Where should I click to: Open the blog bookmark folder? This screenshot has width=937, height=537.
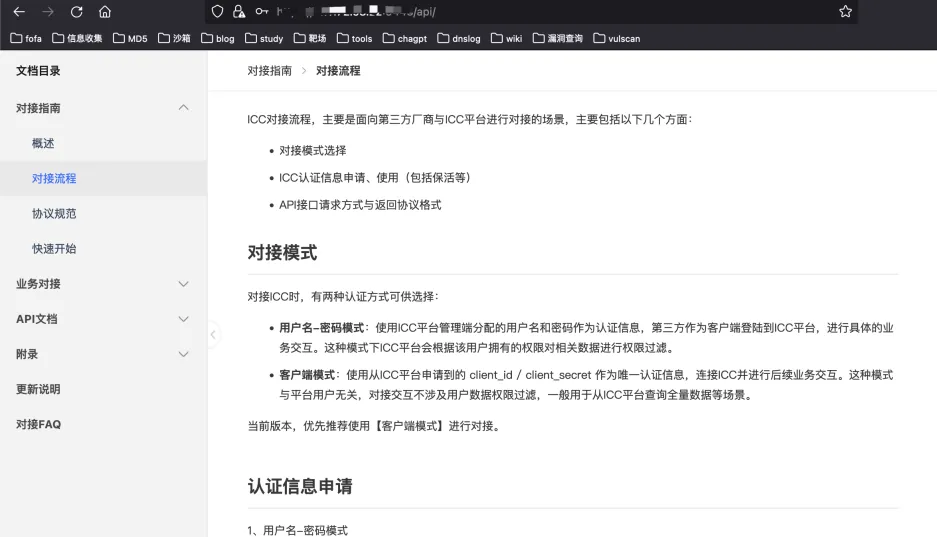[218, 38]
